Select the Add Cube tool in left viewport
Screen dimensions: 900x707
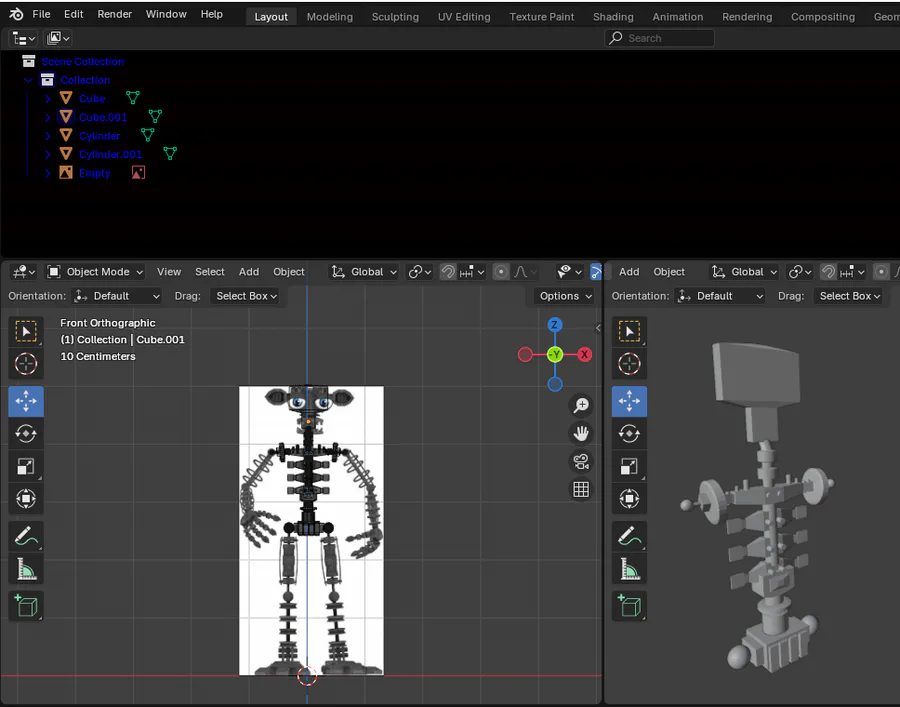tap(26, 606)
